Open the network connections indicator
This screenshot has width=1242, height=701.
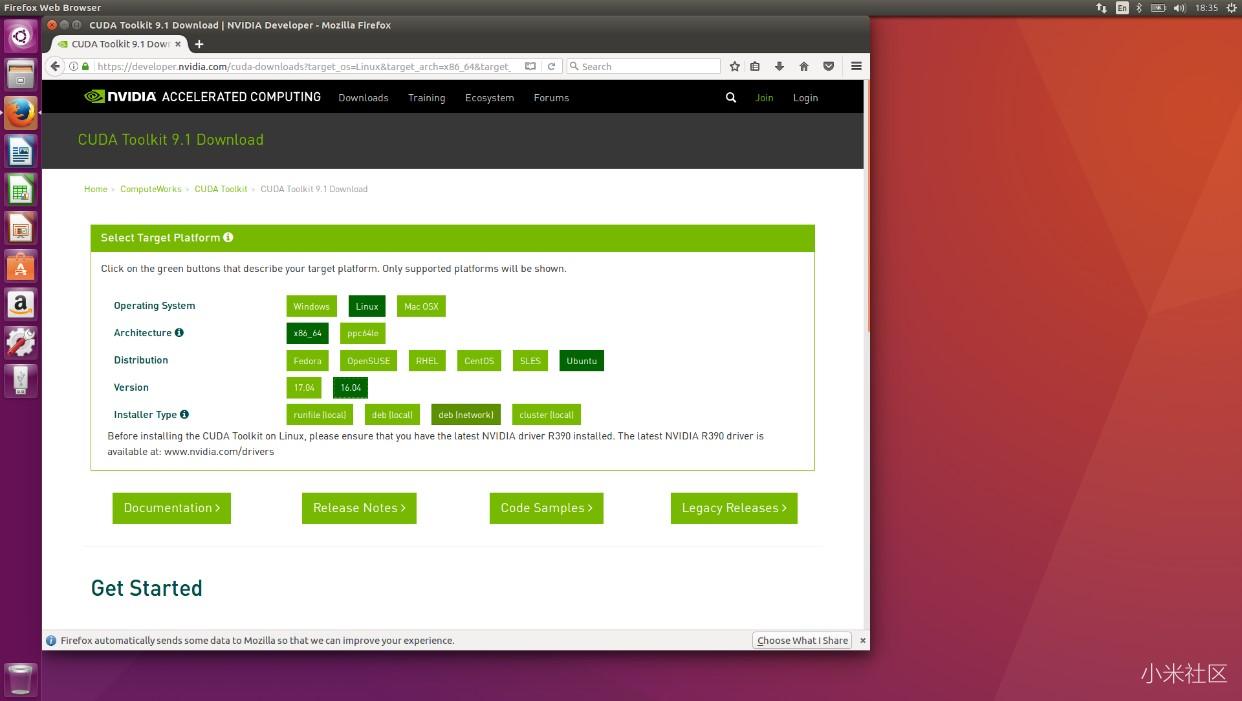tap(1102, 8)
